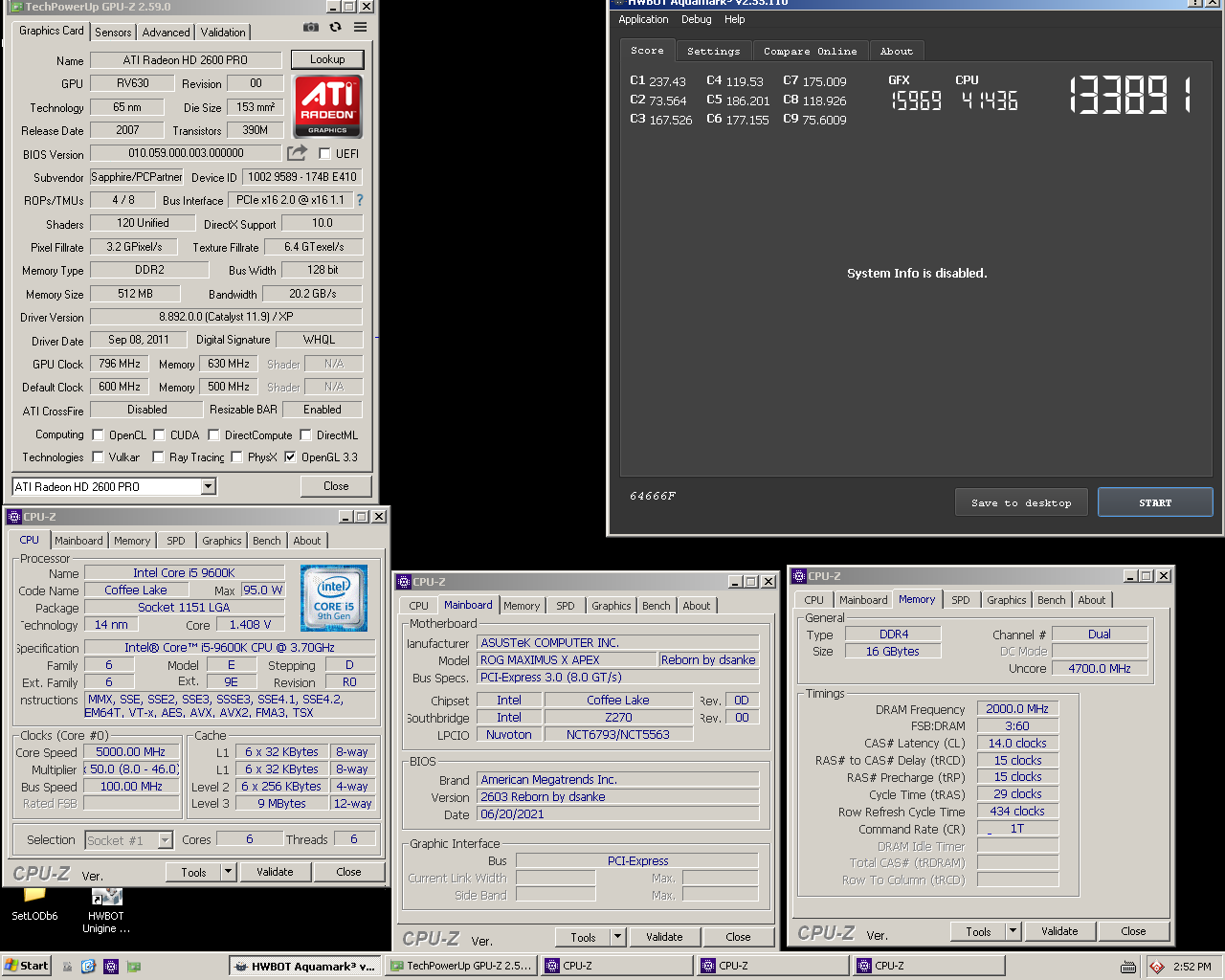1225x980 pixels.
Task: Click the taskbar clock showing 2:52 PM
Action: pyautogui.click(x=1192, y=967)
